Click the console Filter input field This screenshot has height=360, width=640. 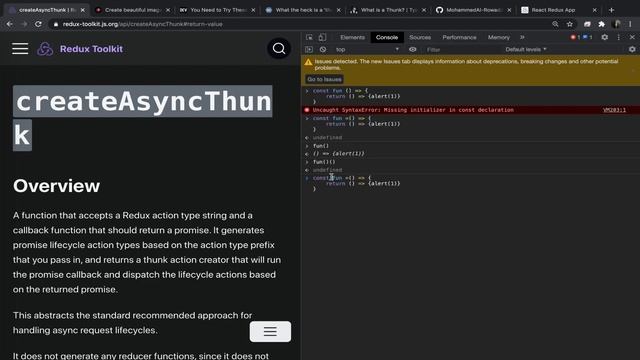(461, 49)
